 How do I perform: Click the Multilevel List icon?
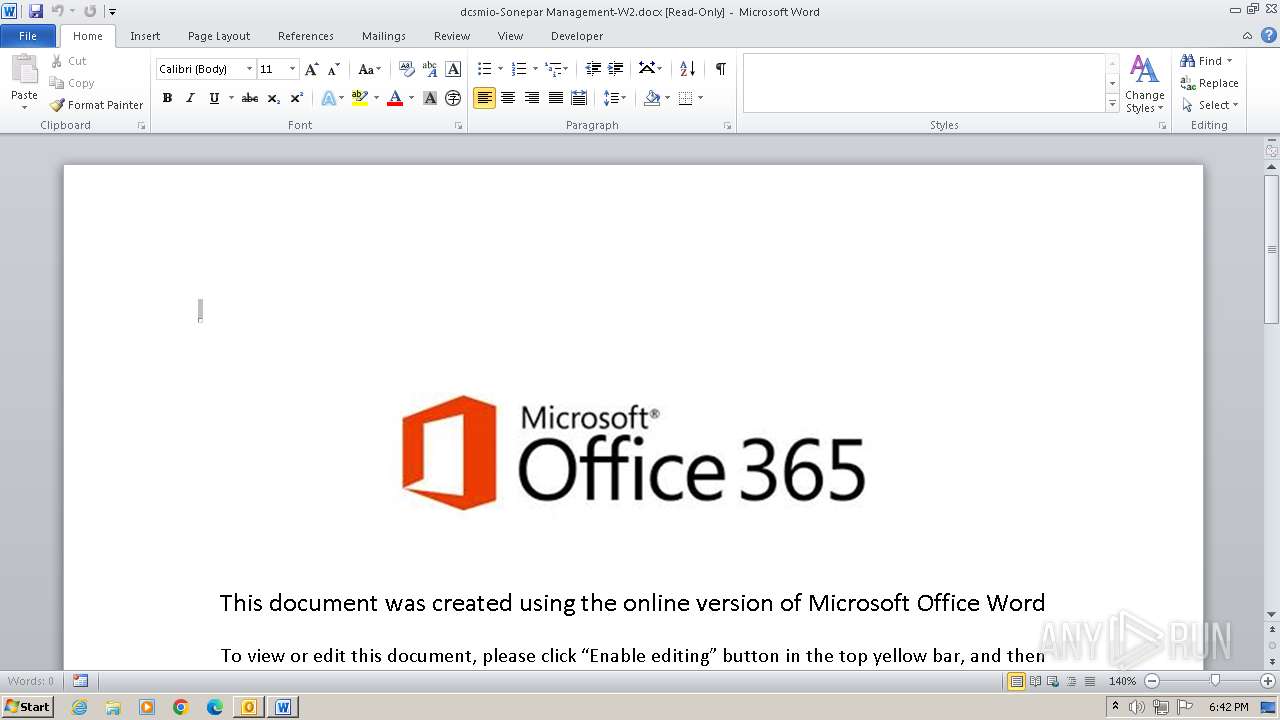point(553,69)
